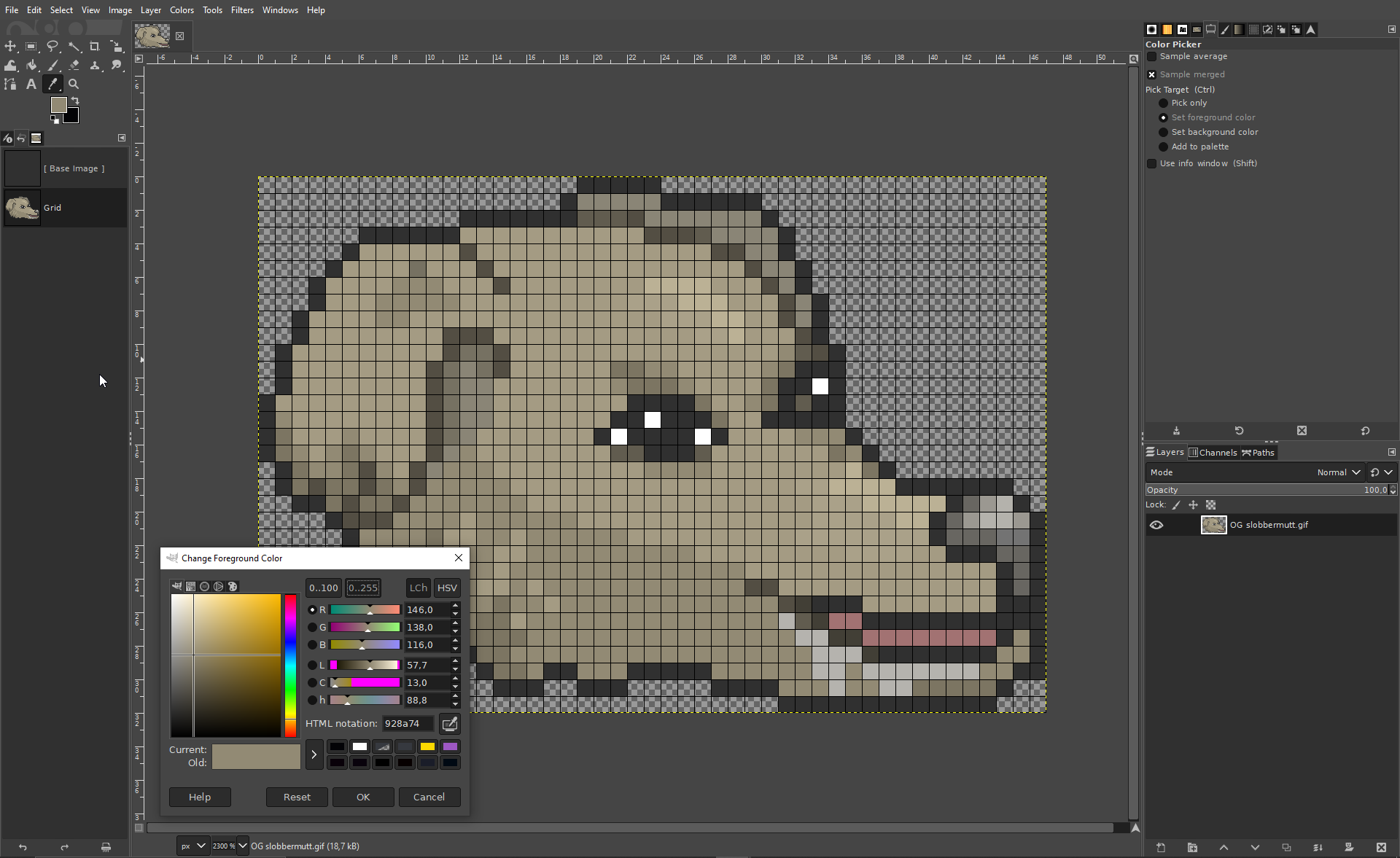The height and width of the screenshot is (858, 1400).
Task: Open the tool options tab menu arrow
Action: (1391, 29)
